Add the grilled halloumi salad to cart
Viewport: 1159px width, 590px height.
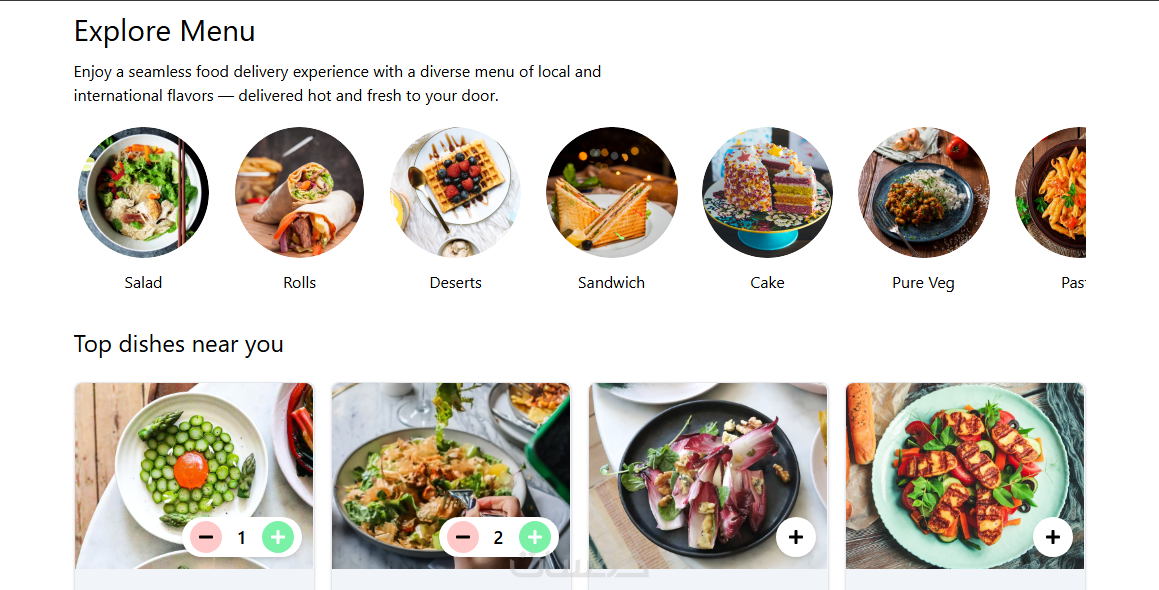click(x=1052, y=538)
